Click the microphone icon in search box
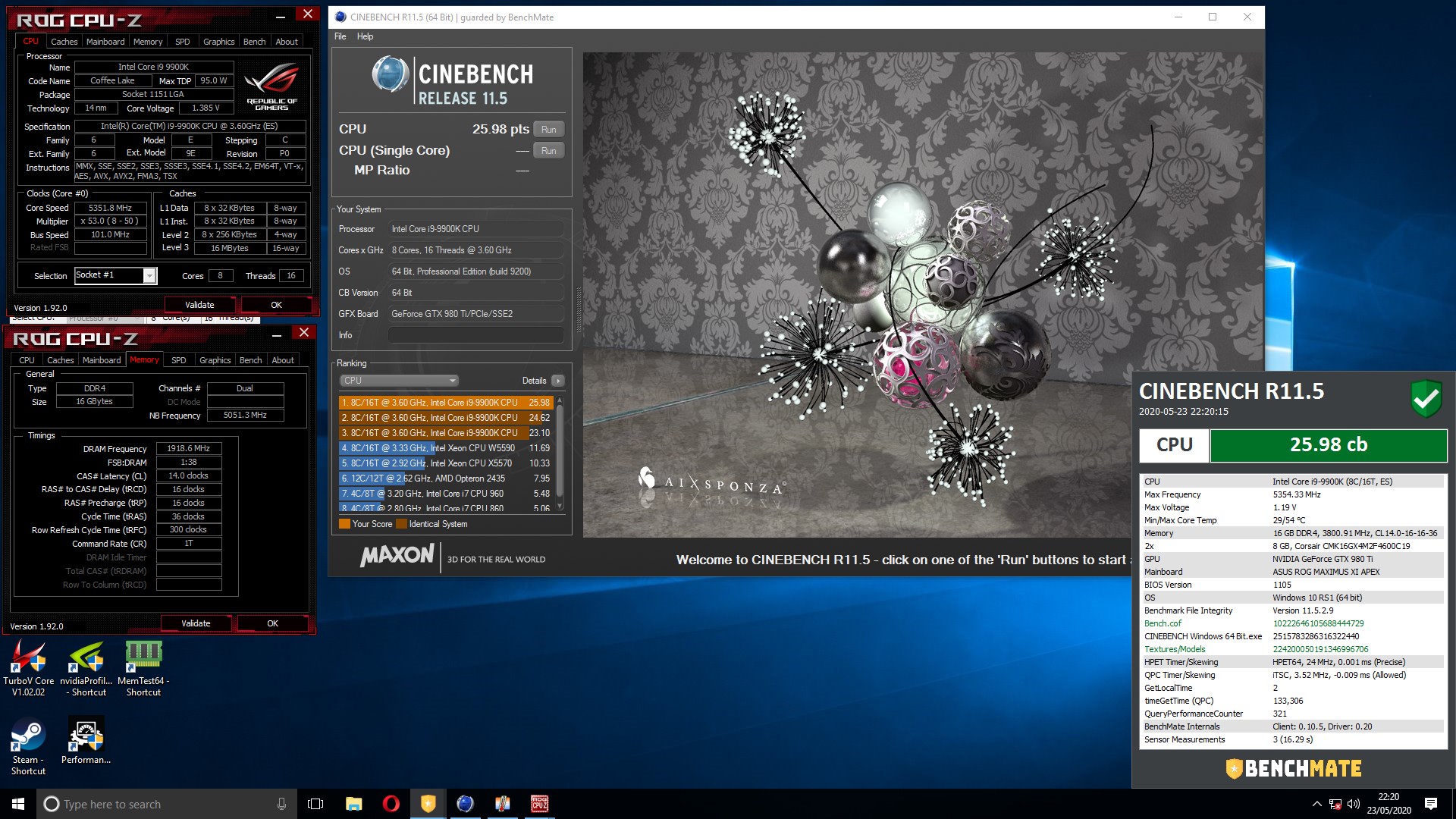 [281, 804]
